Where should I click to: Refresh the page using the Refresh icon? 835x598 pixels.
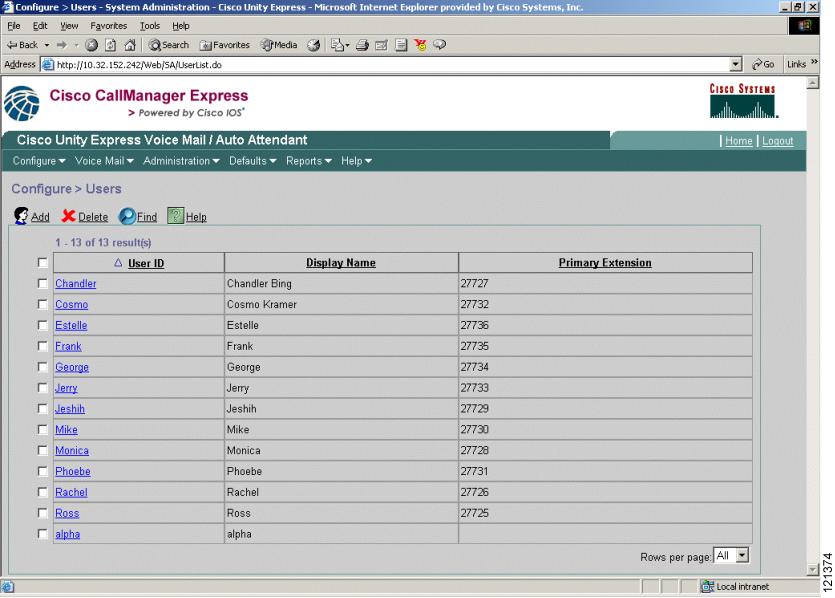(111, 45)
